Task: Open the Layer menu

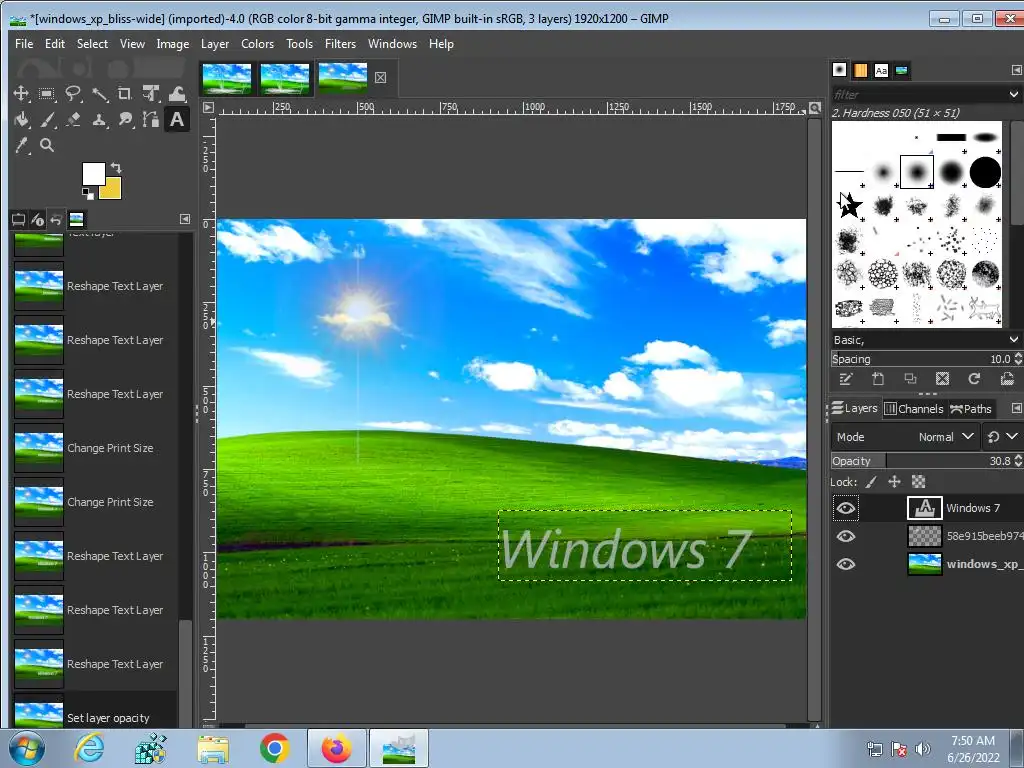Action: point(214,44)
